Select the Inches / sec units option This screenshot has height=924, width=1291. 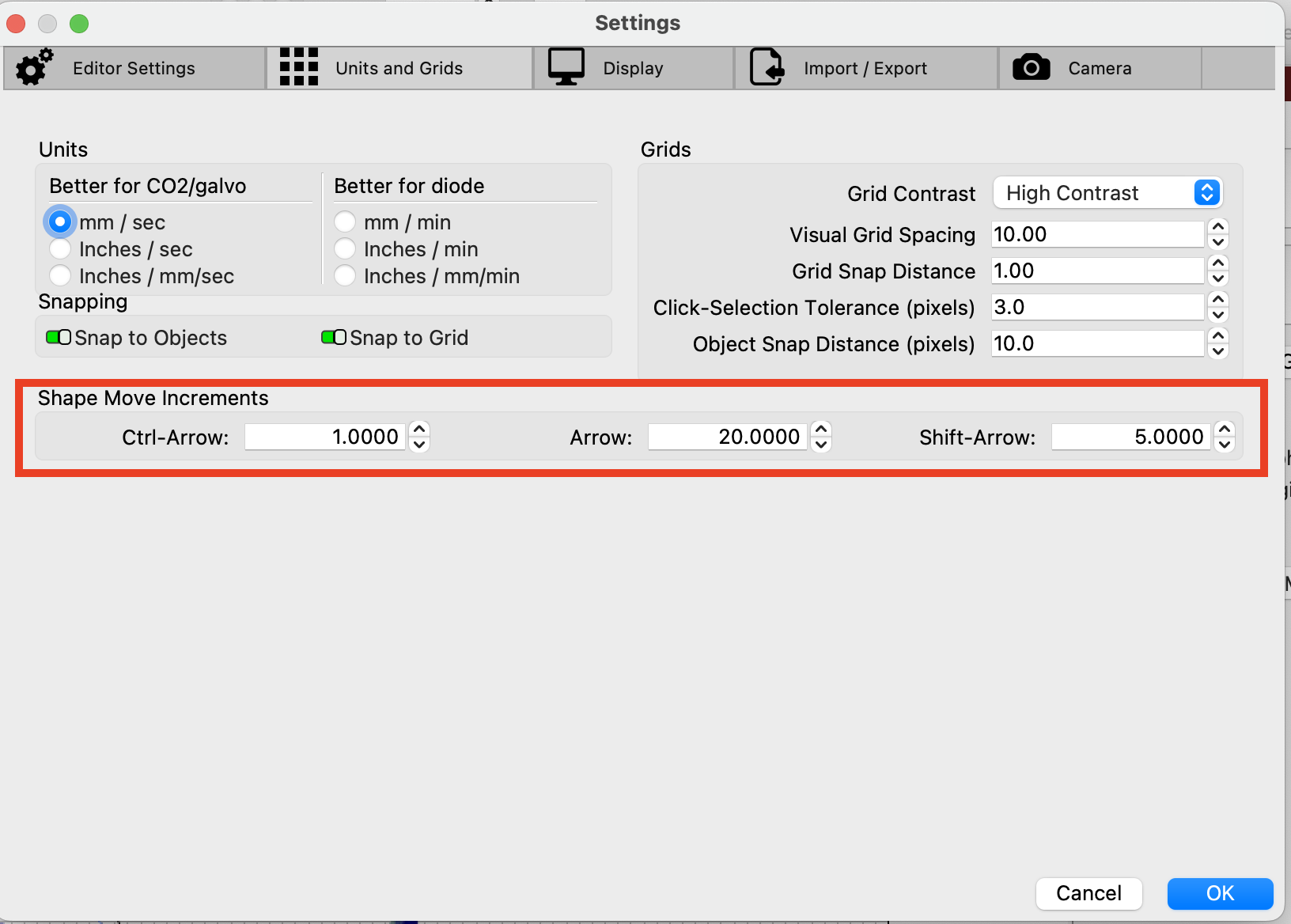[x=60, y=249]
